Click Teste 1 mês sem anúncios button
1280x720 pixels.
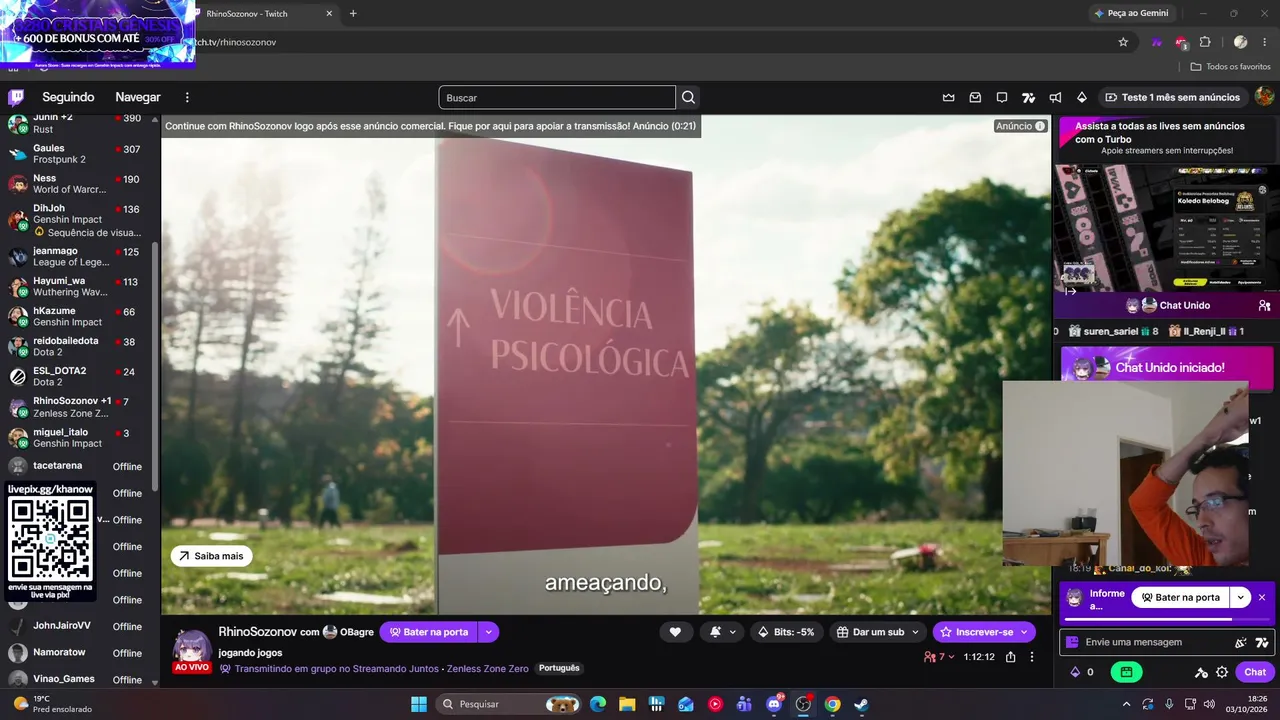tap(1172, 97)
